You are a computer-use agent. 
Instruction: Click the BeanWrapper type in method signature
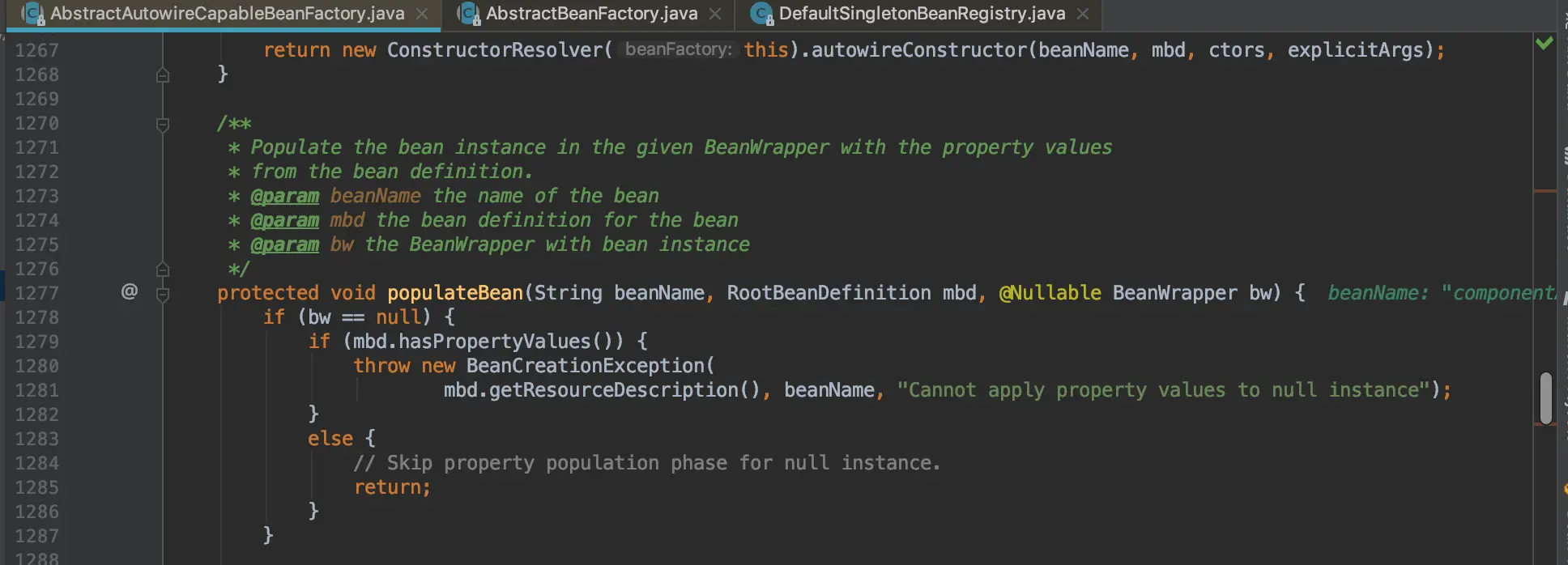point(1174,293)
